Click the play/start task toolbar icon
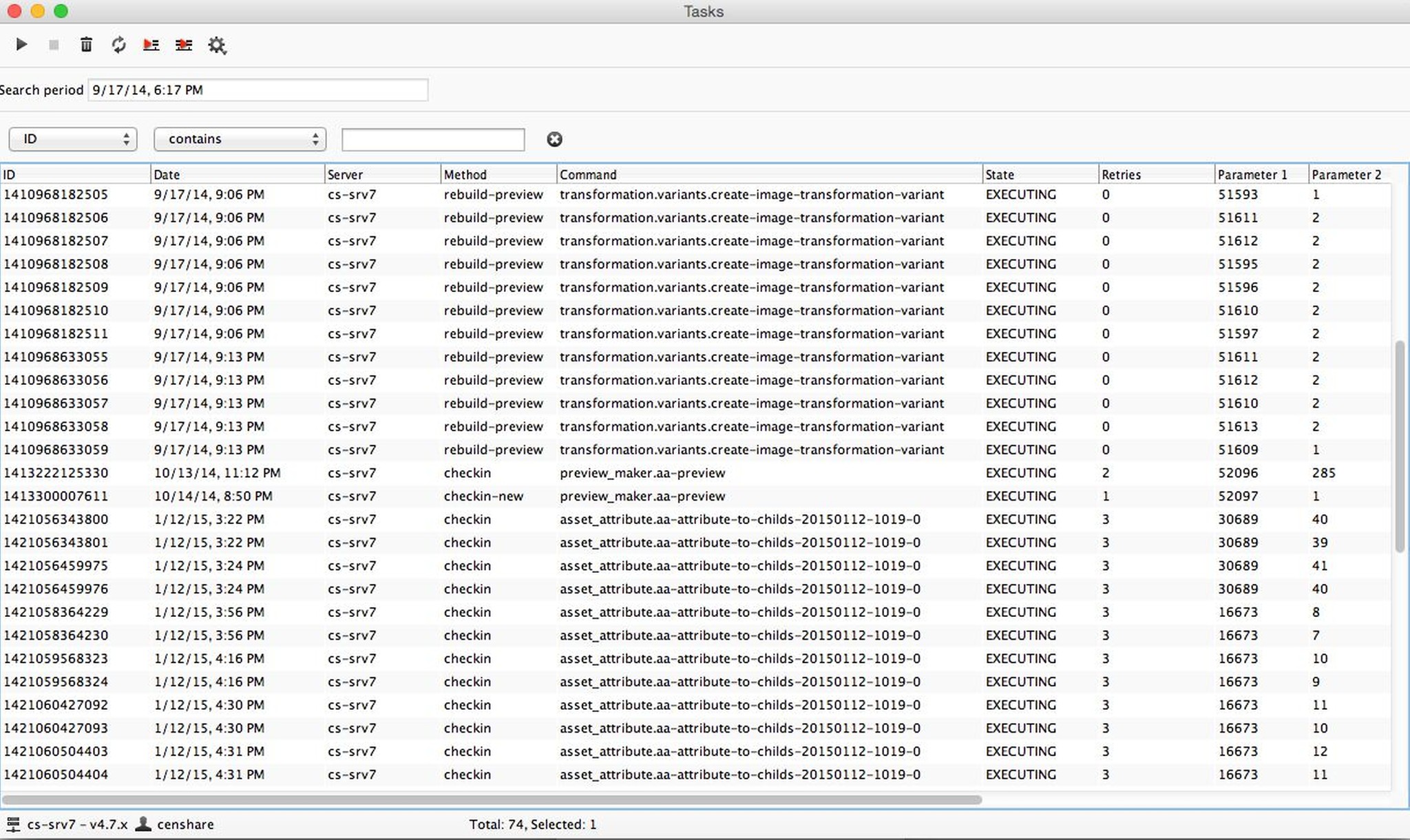The height and width of the screenshot is (840, 1410). [21, 45]
